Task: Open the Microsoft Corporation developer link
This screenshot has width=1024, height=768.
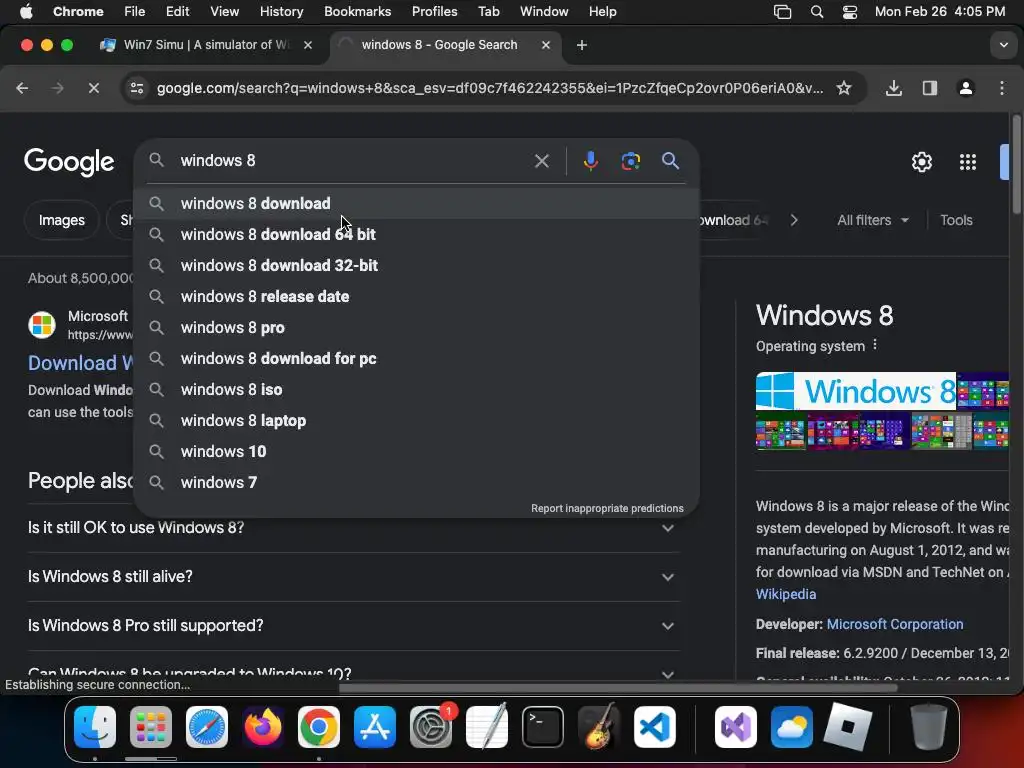Action: 895,624
